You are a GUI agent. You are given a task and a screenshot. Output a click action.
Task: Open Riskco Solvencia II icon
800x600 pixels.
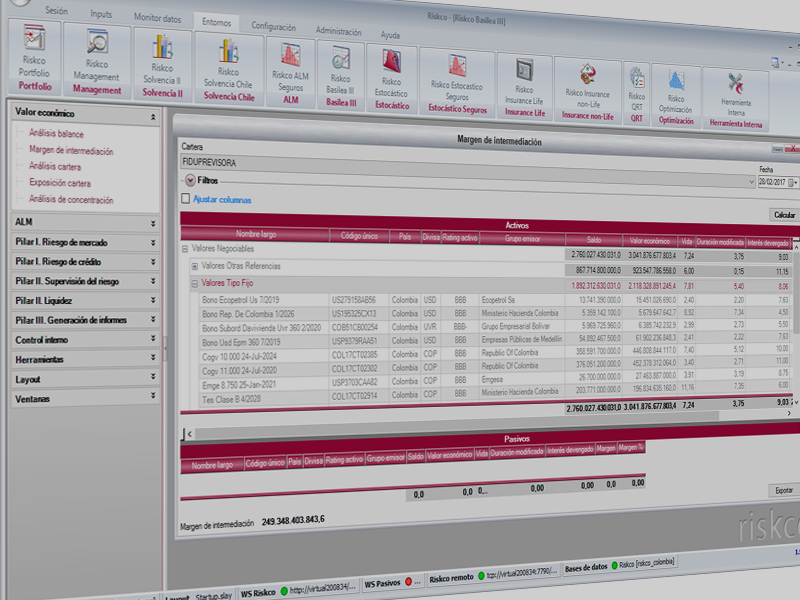[x=162, y=47]
